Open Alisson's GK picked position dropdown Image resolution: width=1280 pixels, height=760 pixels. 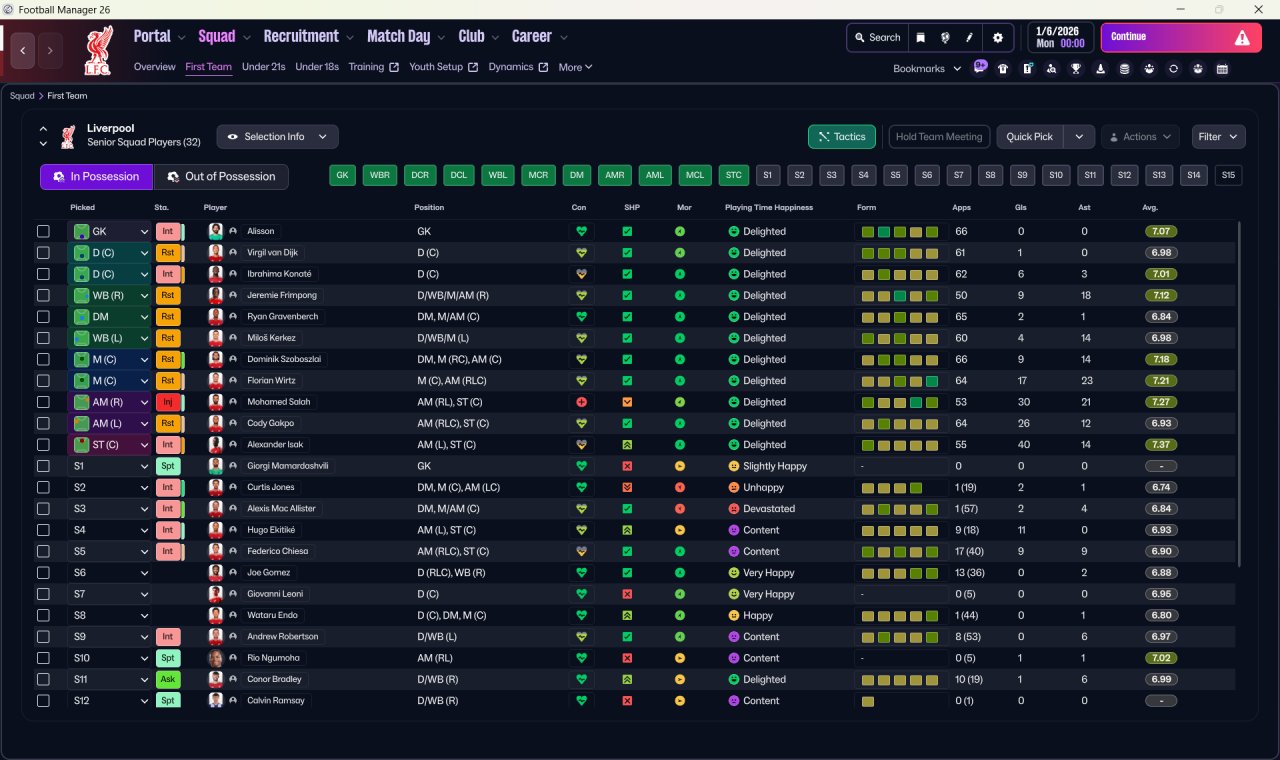coord(111,231)
